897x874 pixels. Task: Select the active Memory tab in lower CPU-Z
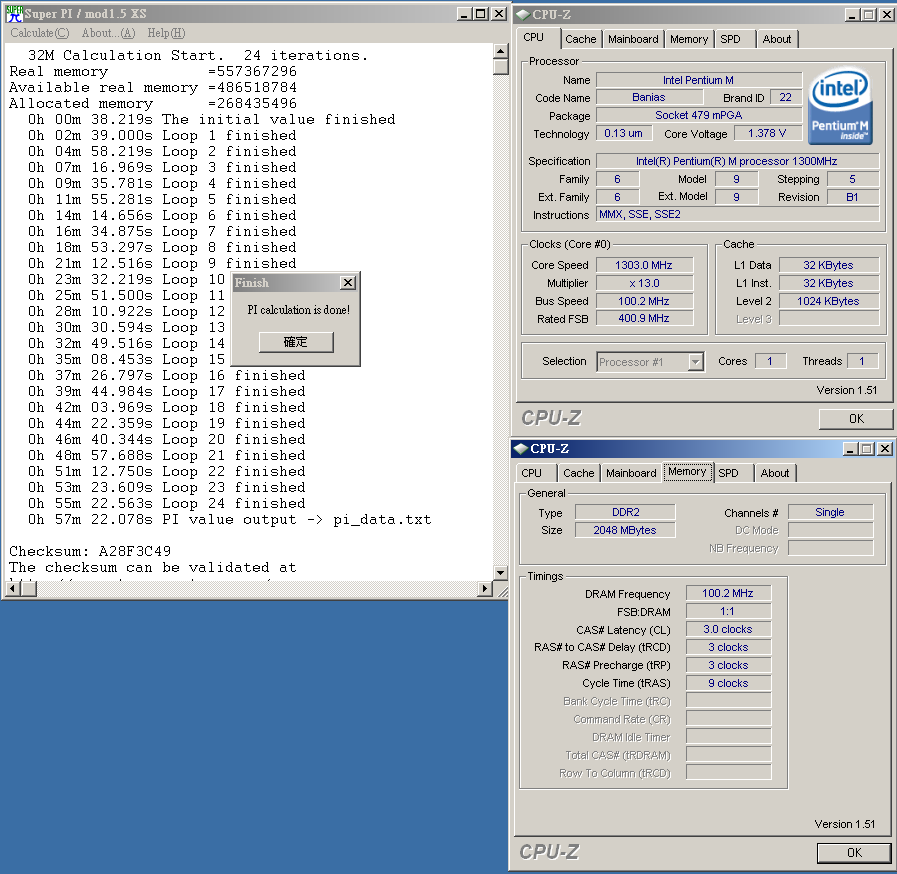point(687,472)
